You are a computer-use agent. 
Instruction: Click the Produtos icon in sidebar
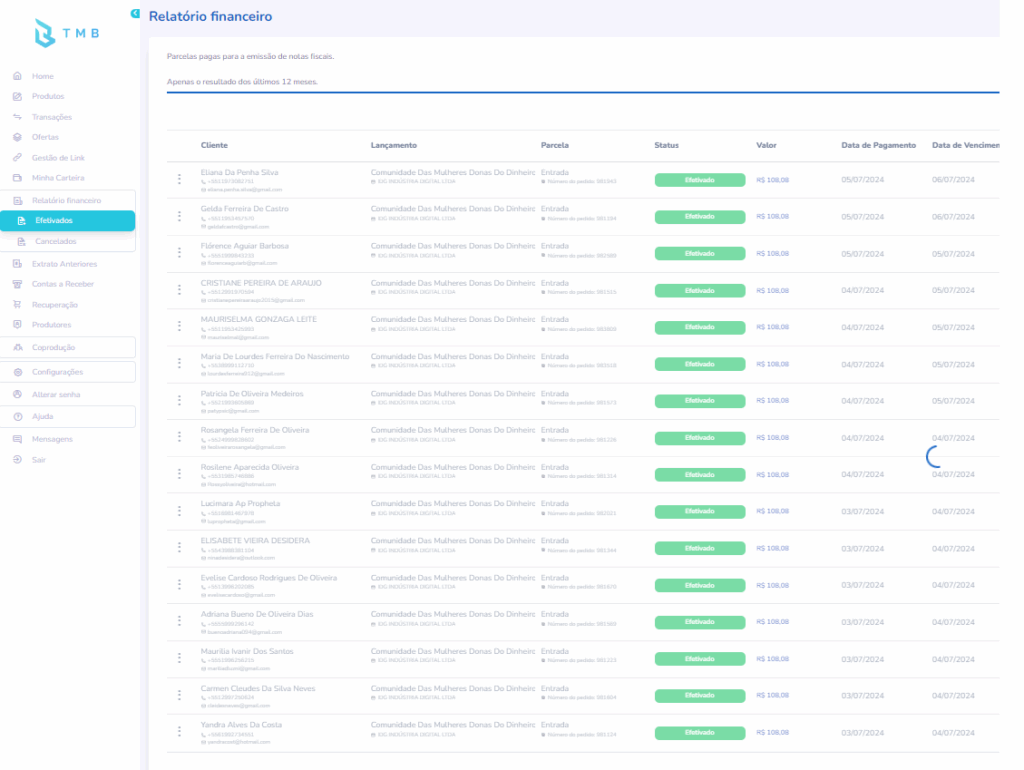pos(18,97)
